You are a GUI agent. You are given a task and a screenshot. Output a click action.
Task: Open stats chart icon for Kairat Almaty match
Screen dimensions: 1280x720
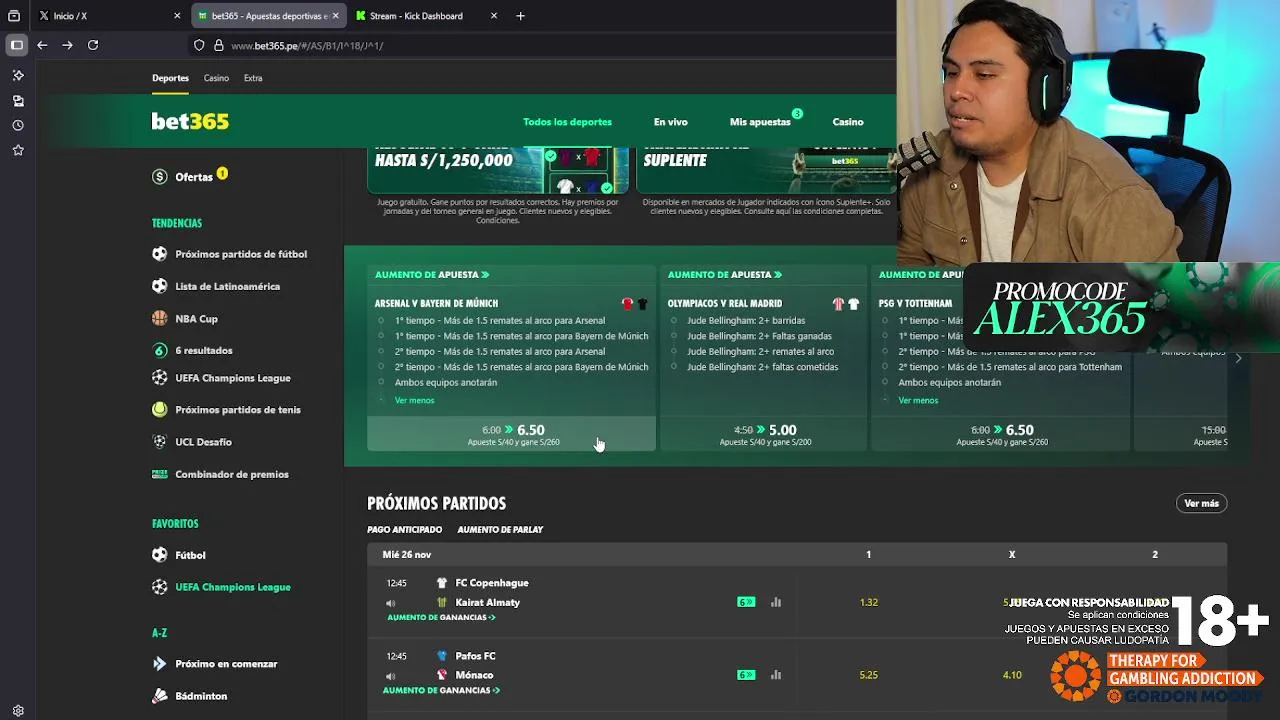776,602
